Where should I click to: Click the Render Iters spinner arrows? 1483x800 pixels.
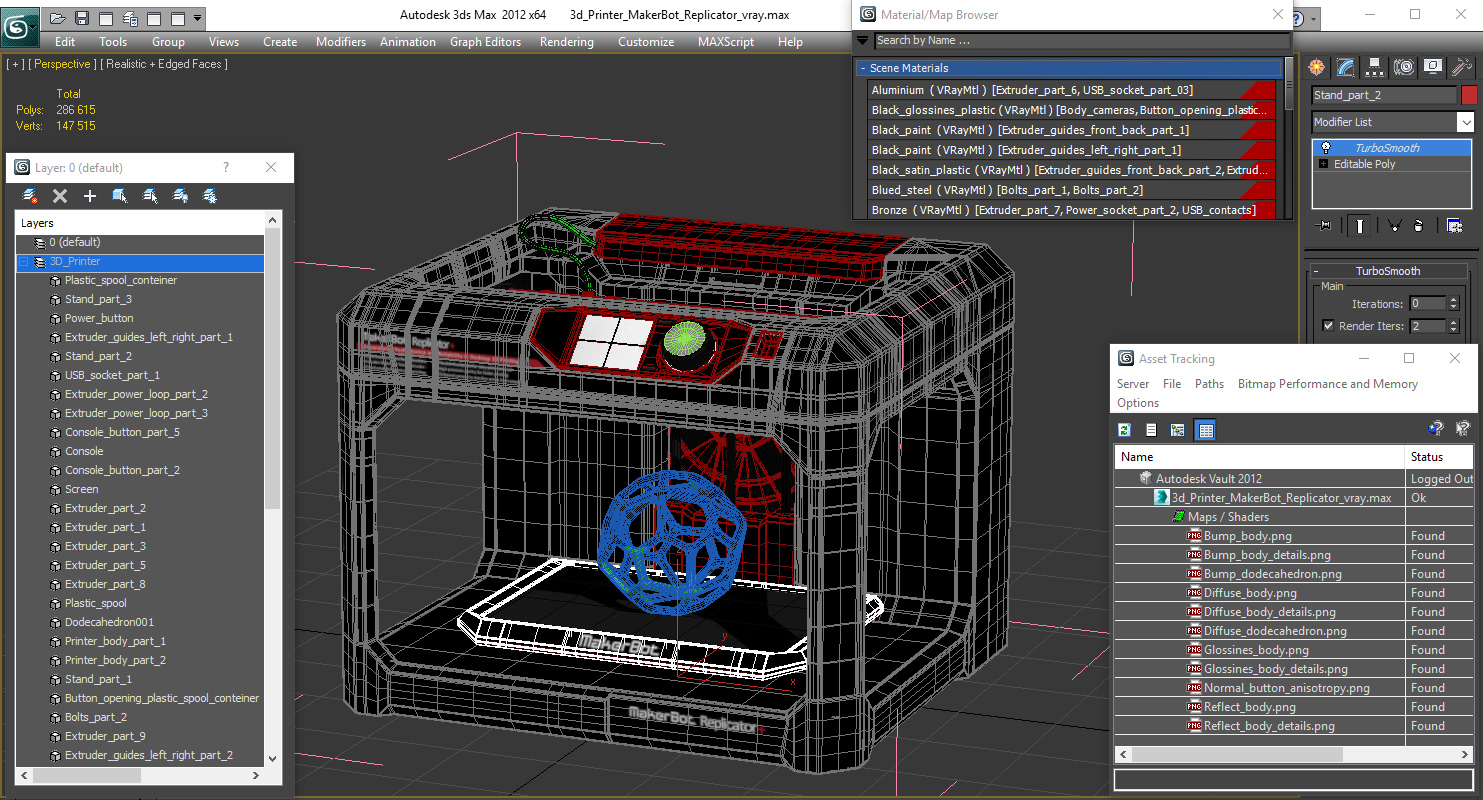pos(1456,326)
